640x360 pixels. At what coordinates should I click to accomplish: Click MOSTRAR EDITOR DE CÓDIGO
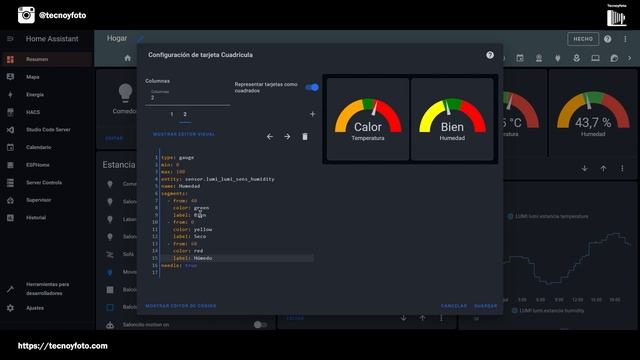(181, 306)
